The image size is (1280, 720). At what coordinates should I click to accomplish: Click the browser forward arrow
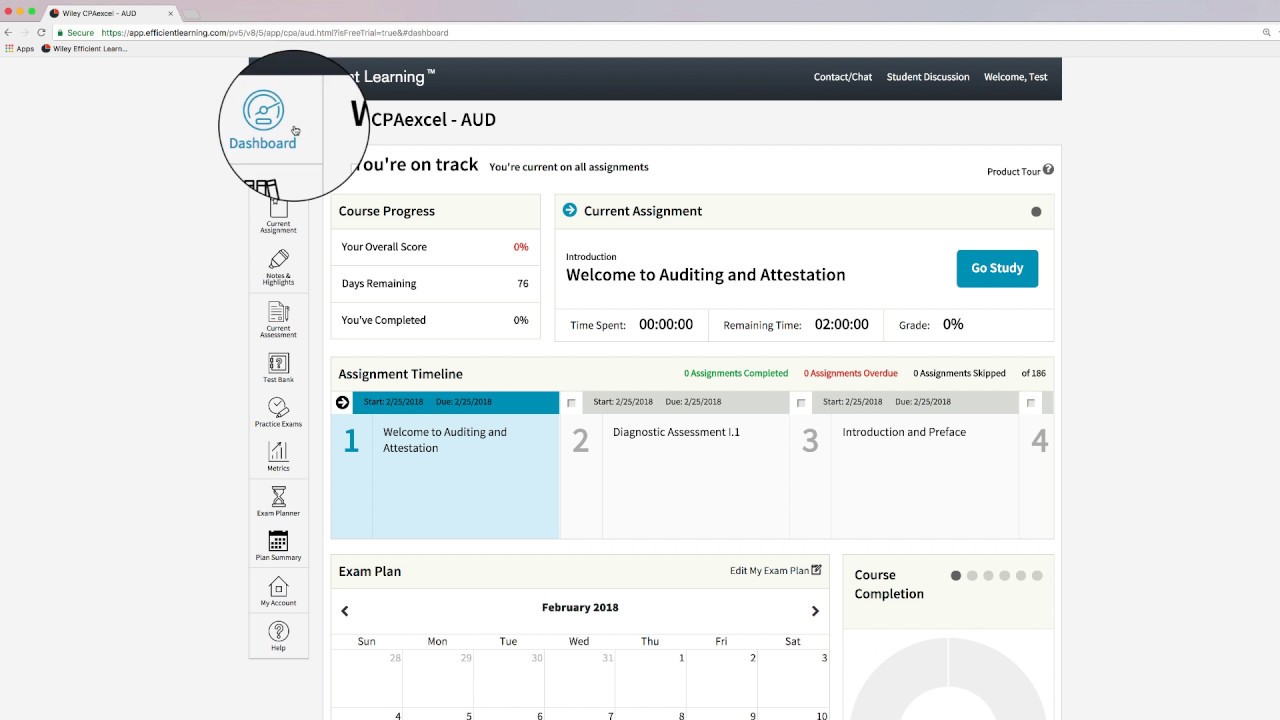(24, 32)
